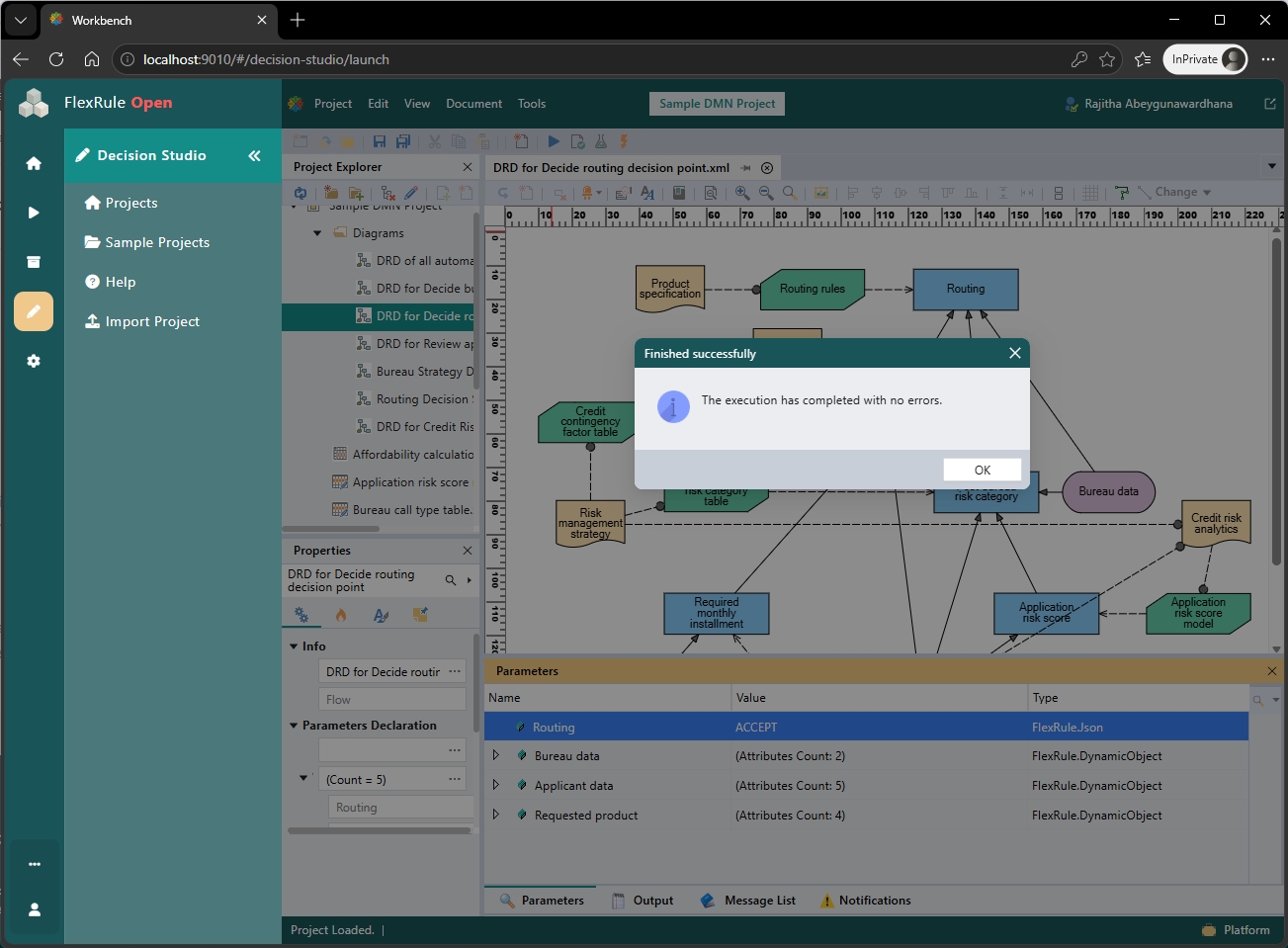Click the Run play icon in the left rail
Viewport: 1288px width, 948px height.
[x=34, y=213]
